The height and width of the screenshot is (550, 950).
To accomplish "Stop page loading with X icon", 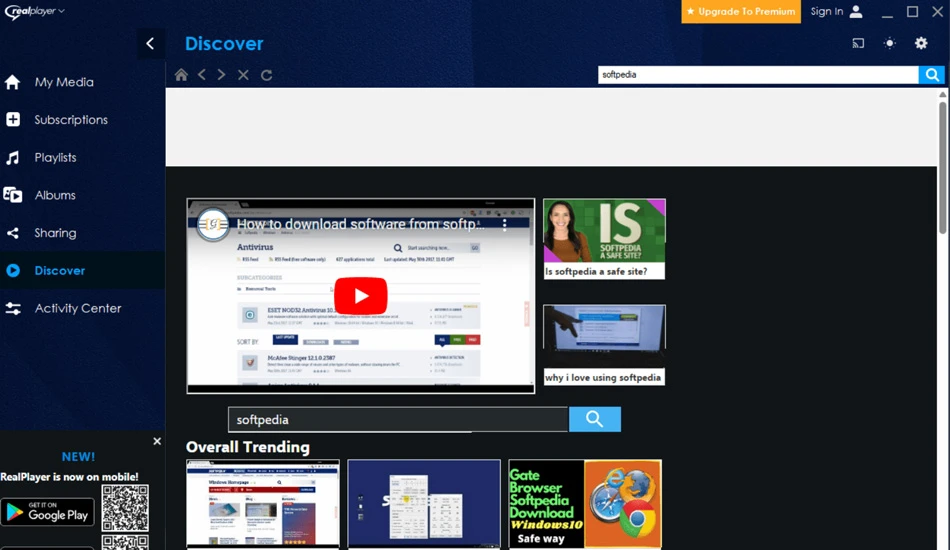I will click(x=243, y=75).
